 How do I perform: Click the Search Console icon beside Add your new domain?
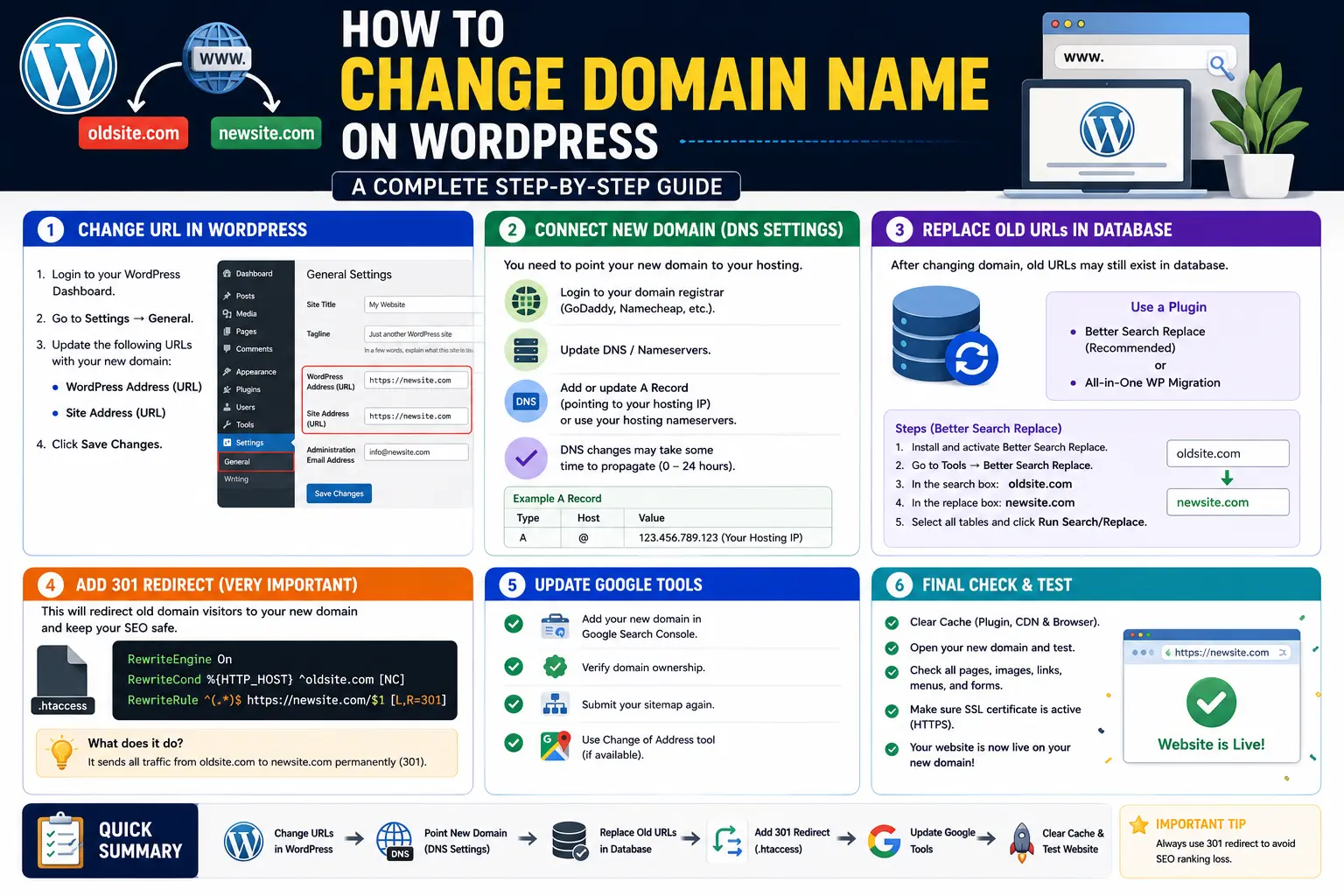click(x=555, y=626)
